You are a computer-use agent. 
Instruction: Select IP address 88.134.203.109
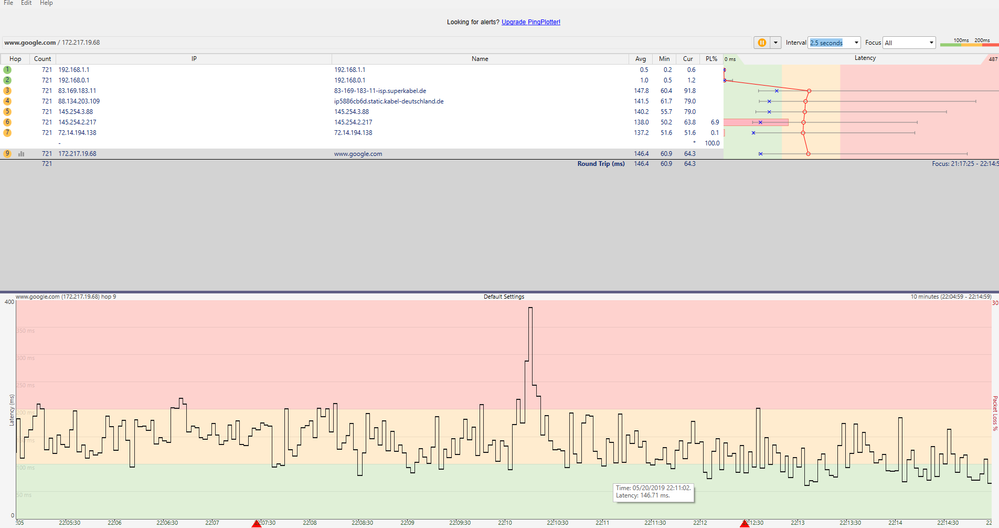tap(79, 101)
